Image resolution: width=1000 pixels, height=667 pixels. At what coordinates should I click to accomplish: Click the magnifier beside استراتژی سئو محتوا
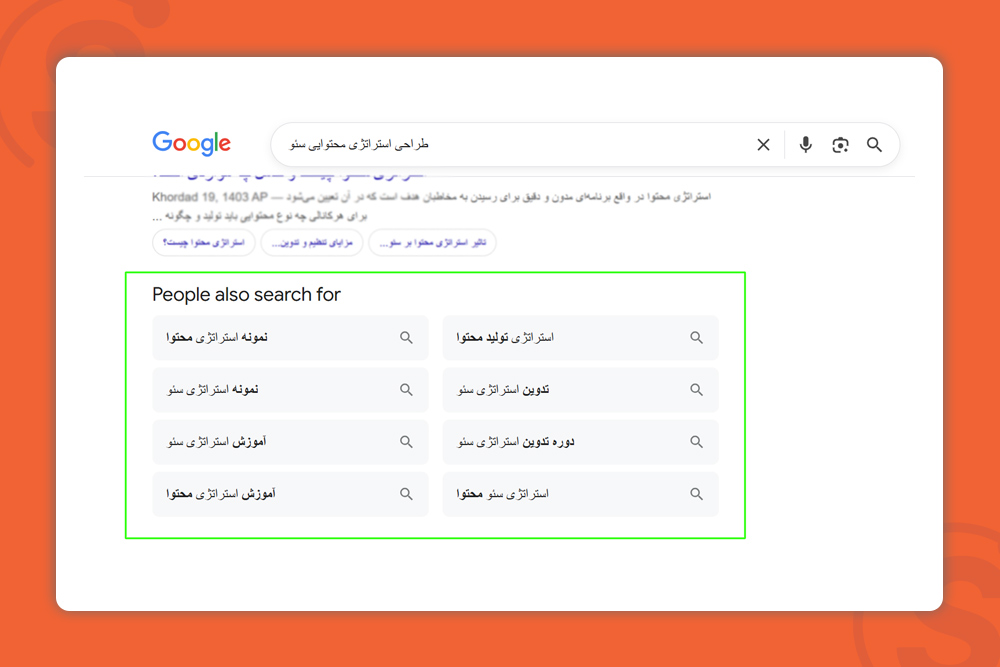click(x=696, y=493)
